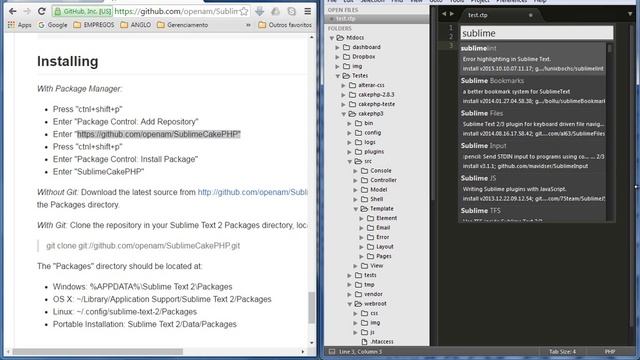Click the GitHub page horizontal scrollbar thumb
Viewport: 640px width, 360px height.
(98, 351)
